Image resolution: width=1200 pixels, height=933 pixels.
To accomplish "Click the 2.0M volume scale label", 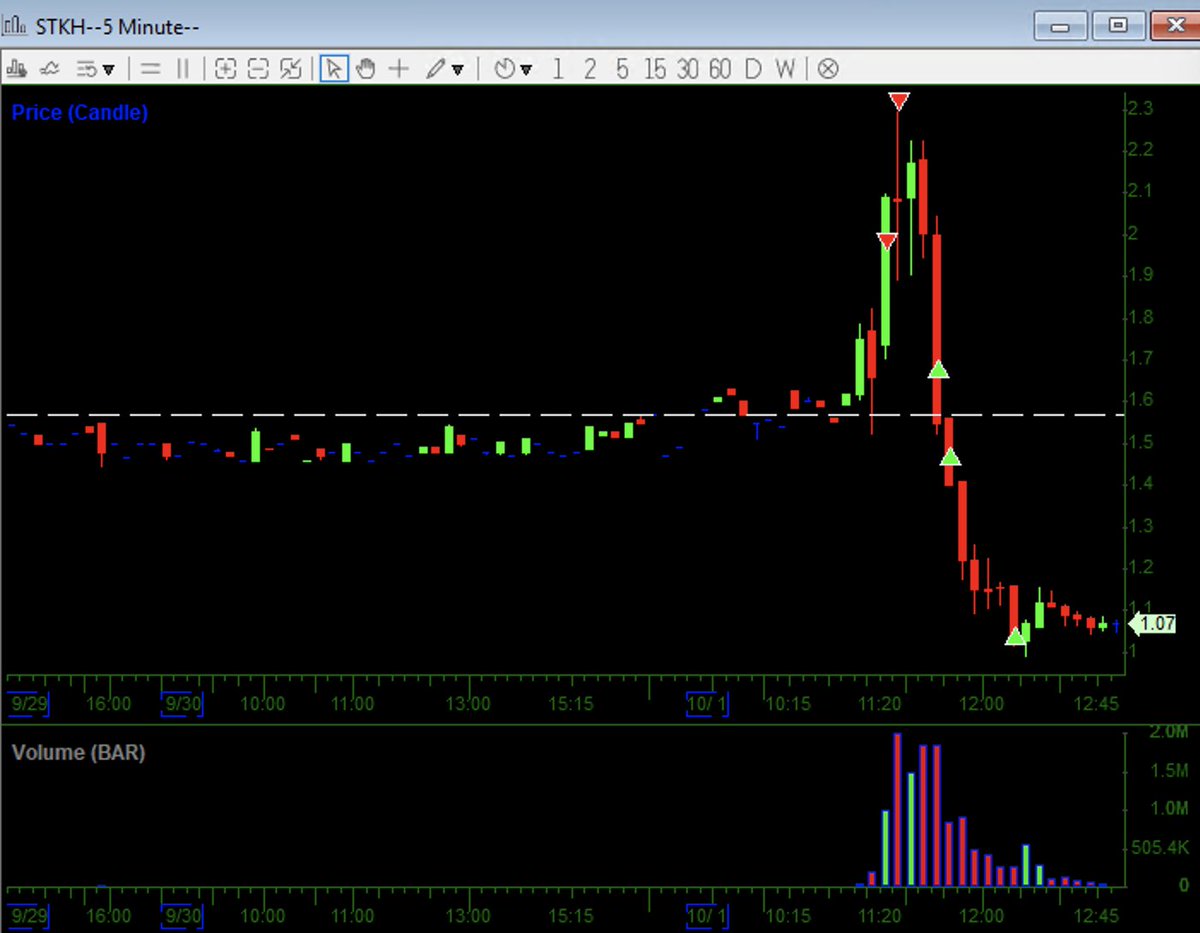I will 1168,733.
